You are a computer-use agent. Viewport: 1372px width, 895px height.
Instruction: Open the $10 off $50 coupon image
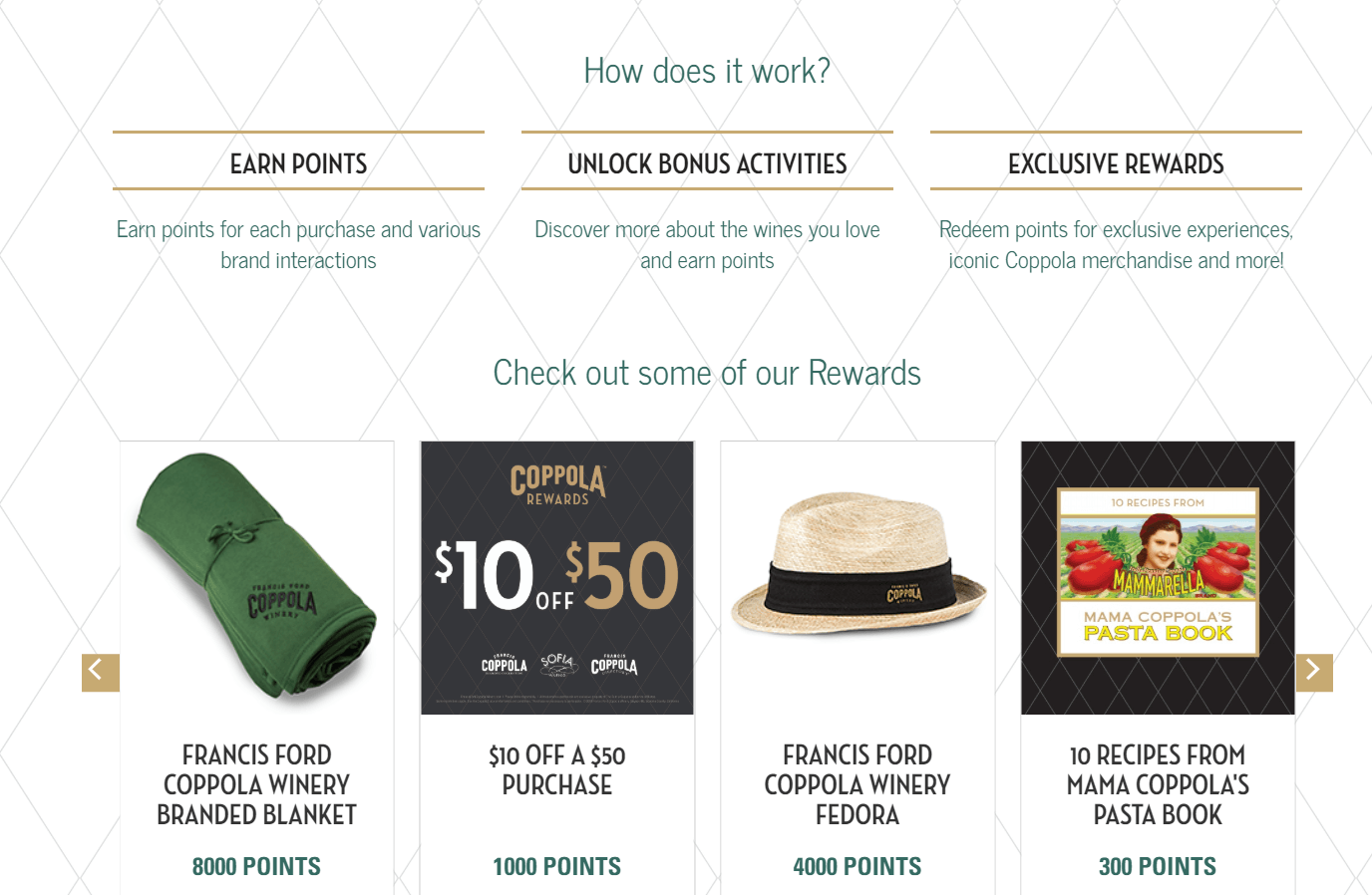pyautogui.click(x=557, y=578)
